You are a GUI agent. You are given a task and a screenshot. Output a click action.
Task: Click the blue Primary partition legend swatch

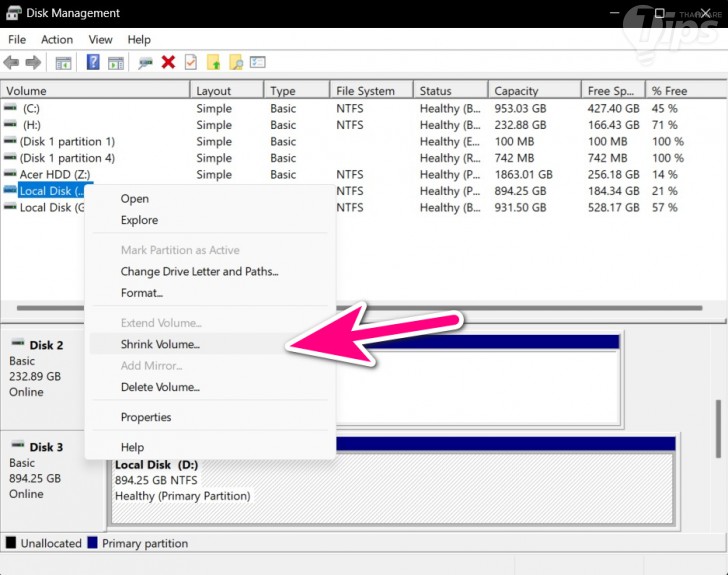click(x=92, y=542)
